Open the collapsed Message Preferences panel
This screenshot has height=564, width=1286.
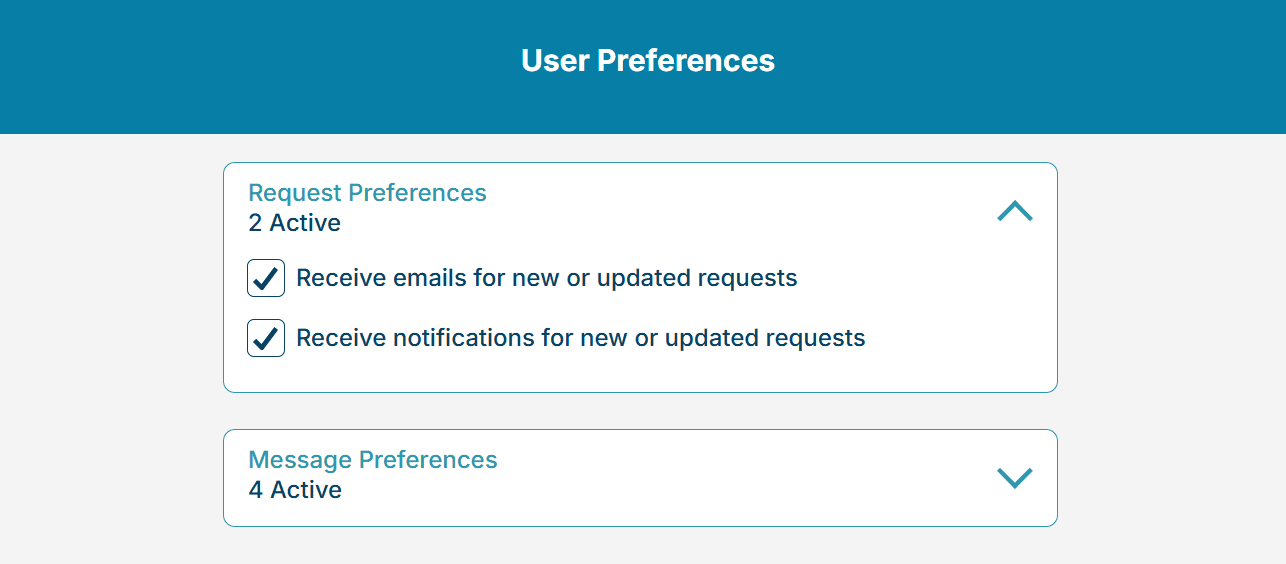pos(640,477)
